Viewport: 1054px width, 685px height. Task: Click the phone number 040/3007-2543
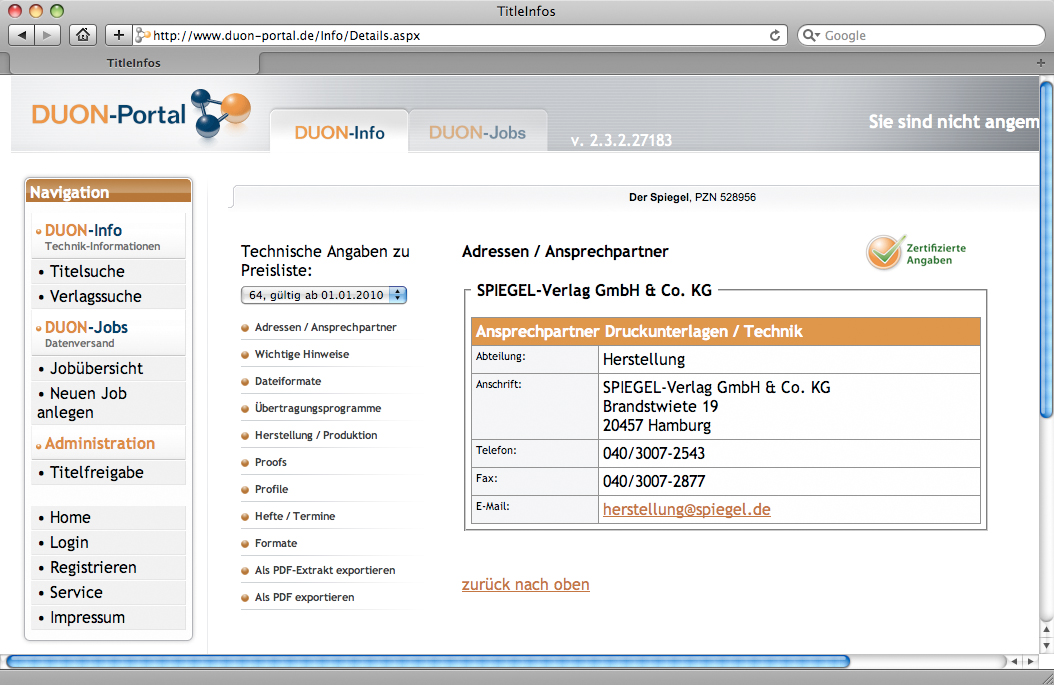[x=653, y=454]
